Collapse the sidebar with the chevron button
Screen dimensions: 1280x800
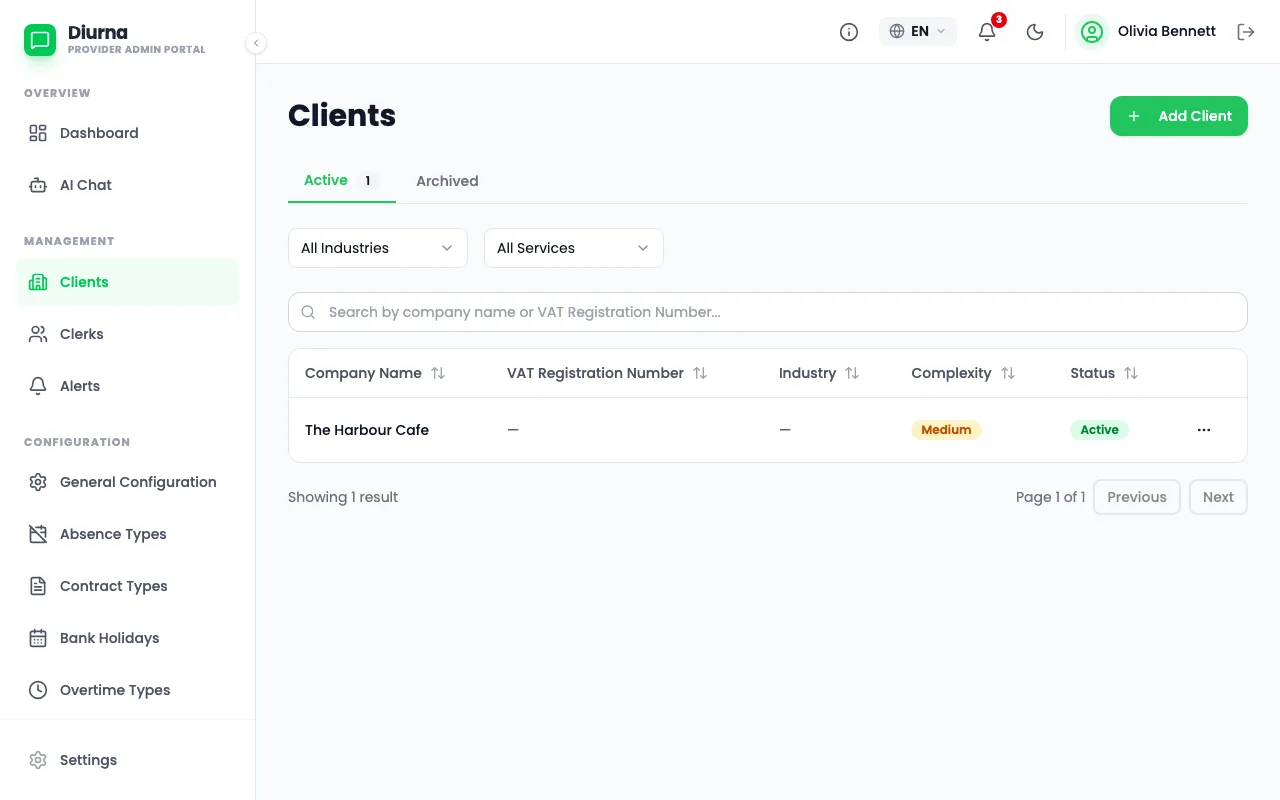(x=256, y=43)
